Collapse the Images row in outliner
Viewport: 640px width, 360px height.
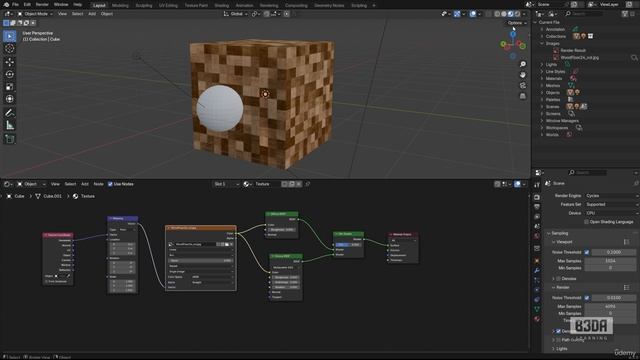[542, 43]
